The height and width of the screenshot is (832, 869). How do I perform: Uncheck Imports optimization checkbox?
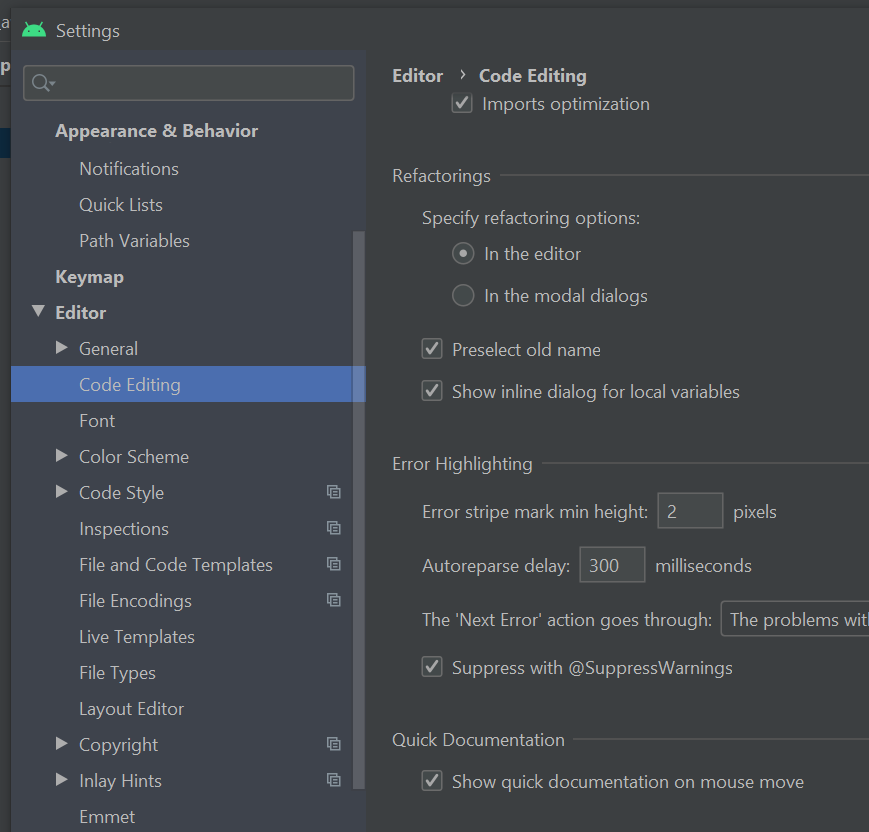coord(462,103)
